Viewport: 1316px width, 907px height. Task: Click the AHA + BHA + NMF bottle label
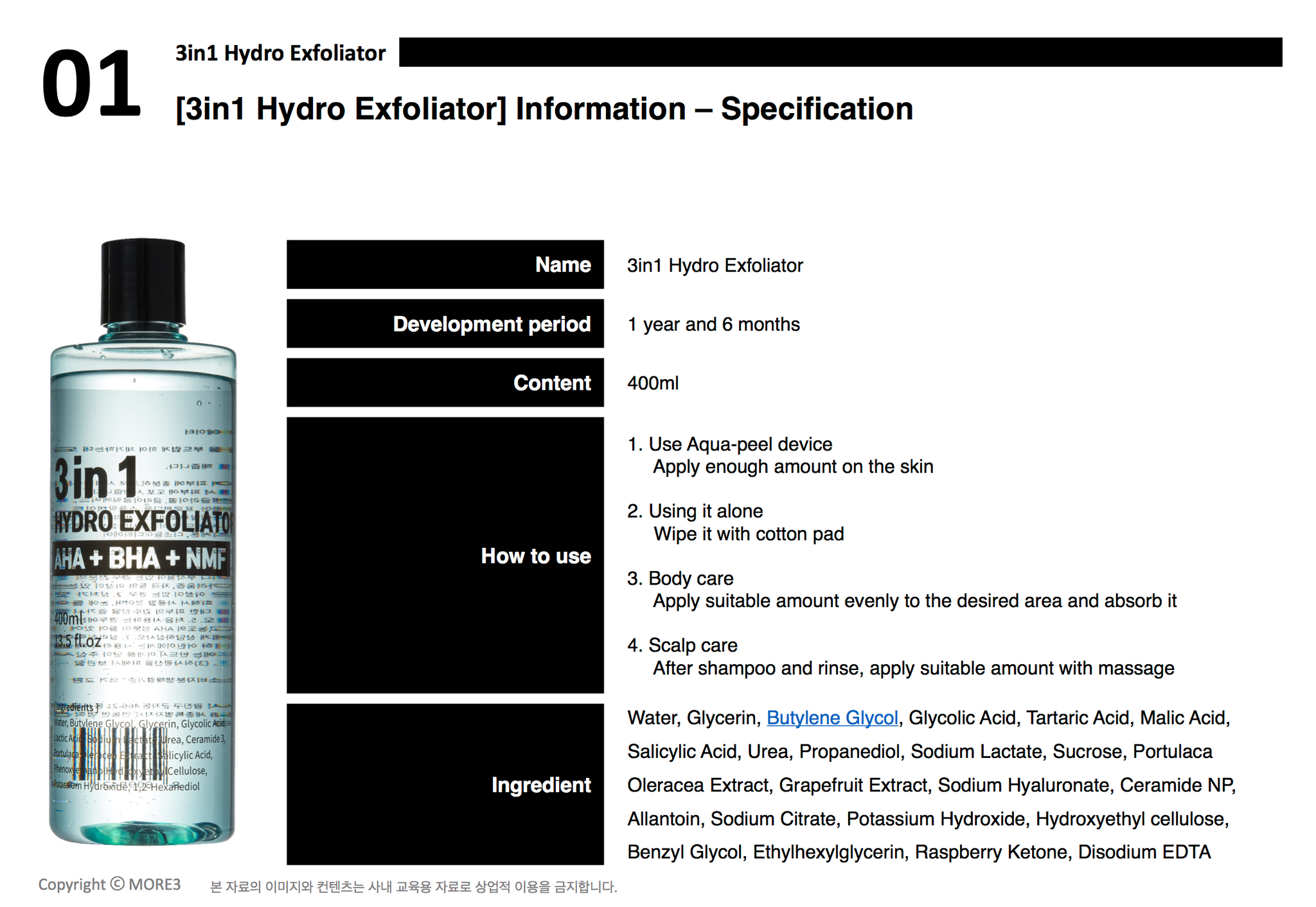click(x=141, y=559)
